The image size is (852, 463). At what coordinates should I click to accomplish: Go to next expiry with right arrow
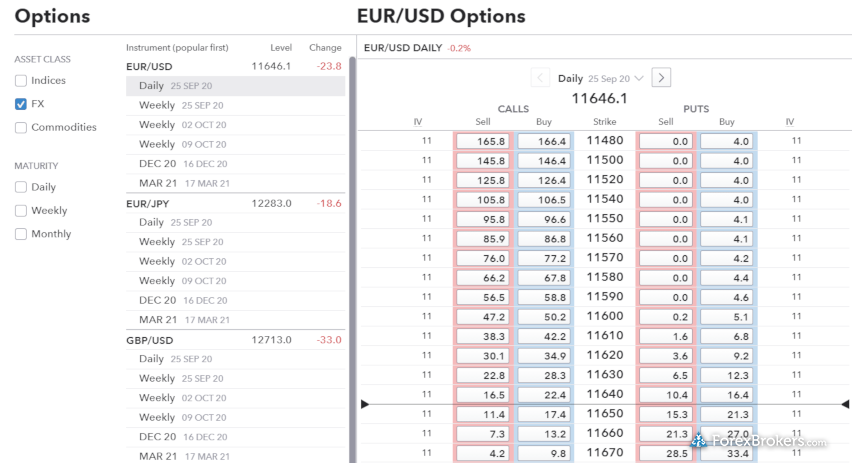(661, 78)
